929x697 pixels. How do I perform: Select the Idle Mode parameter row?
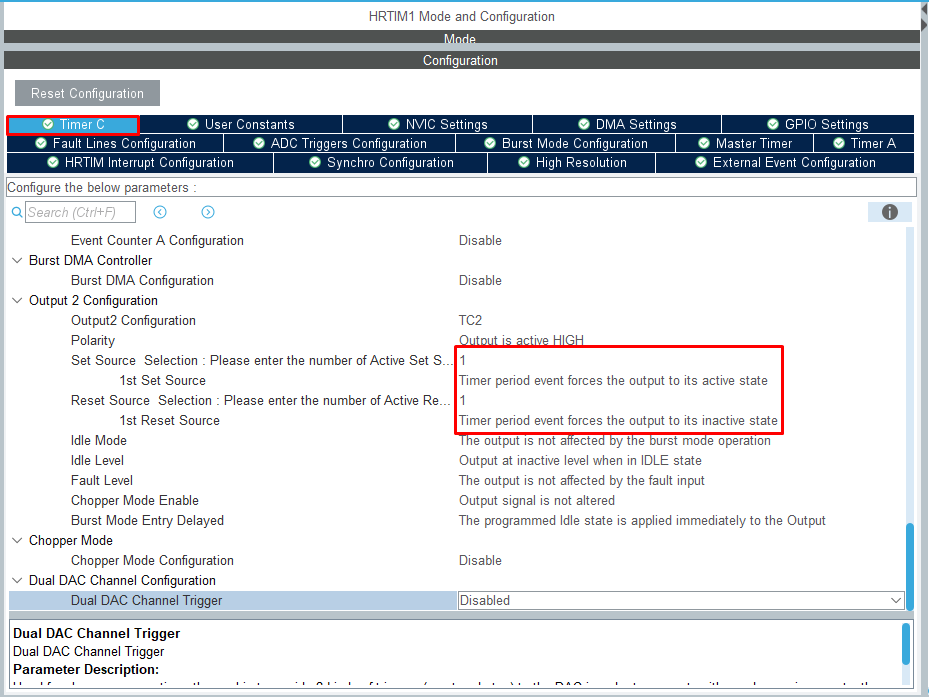(x=456, y=440)
